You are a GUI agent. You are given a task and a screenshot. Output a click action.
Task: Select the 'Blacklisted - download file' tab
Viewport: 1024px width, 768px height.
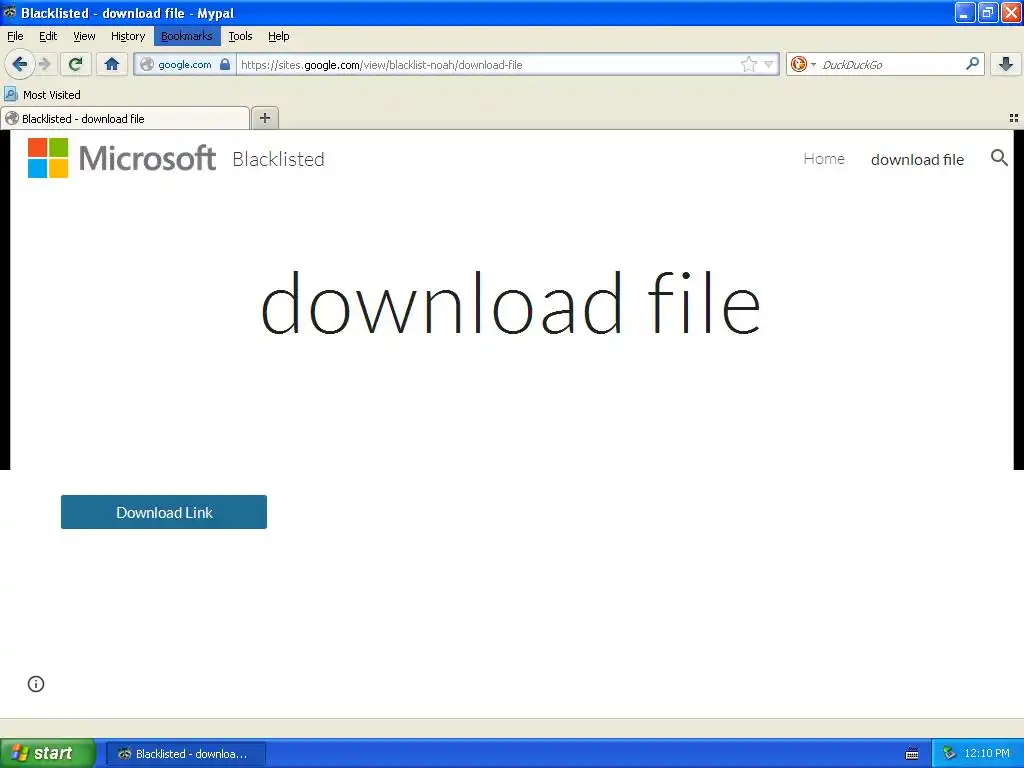click(125, 118)
